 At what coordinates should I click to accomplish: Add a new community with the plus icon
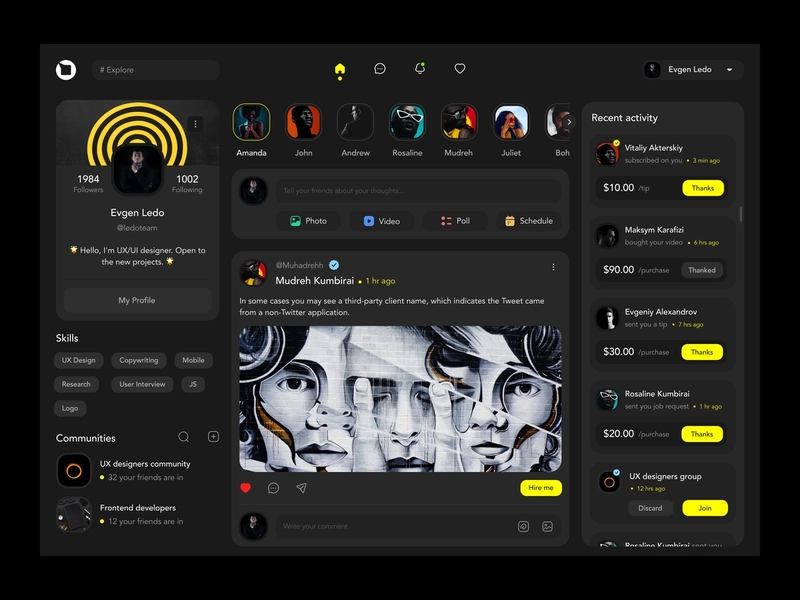[x=213, y=437]
